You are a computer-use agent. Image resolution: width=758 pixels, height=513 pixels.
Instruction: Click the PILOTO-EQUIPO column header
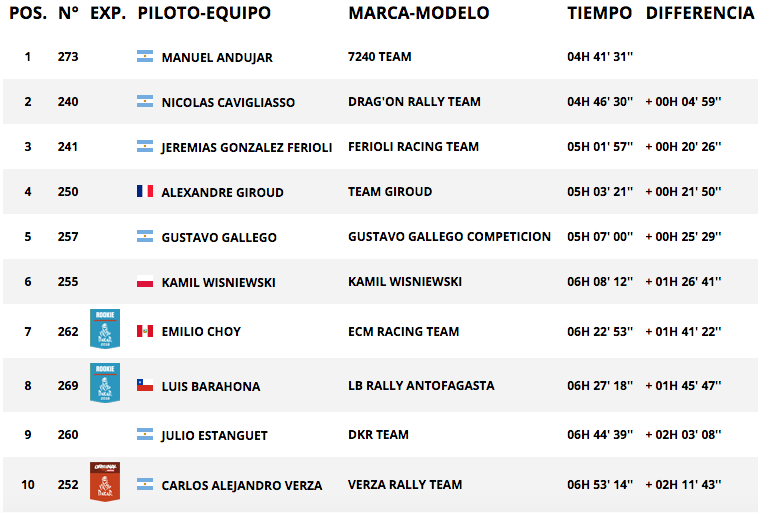point(204,13)
